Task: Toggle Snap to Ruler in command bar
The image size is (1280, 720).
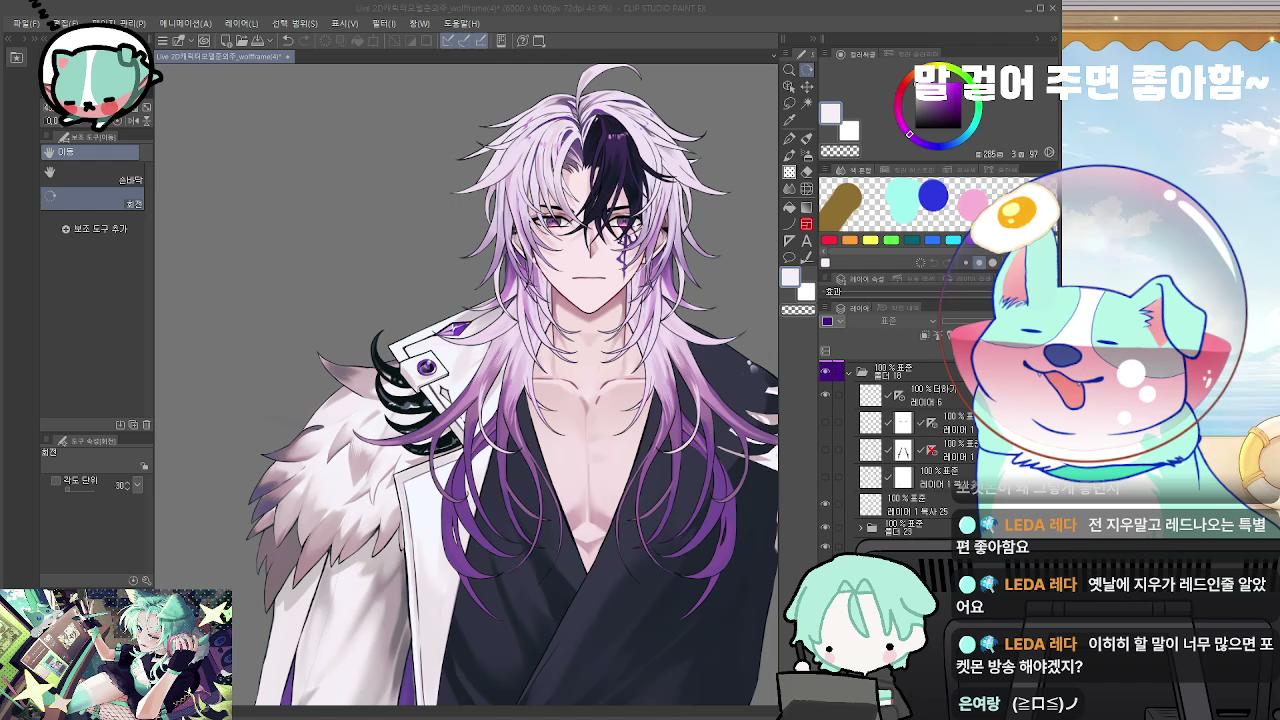Action: [x=448, y=41]
